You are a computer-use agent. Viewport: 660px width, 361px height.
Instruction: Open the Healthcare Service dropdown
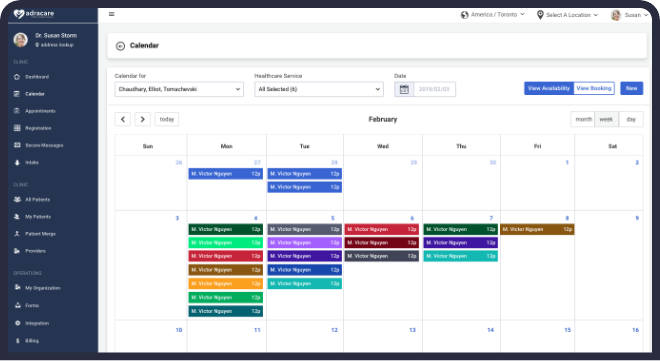pyautogui.click(x=319, y=89)
